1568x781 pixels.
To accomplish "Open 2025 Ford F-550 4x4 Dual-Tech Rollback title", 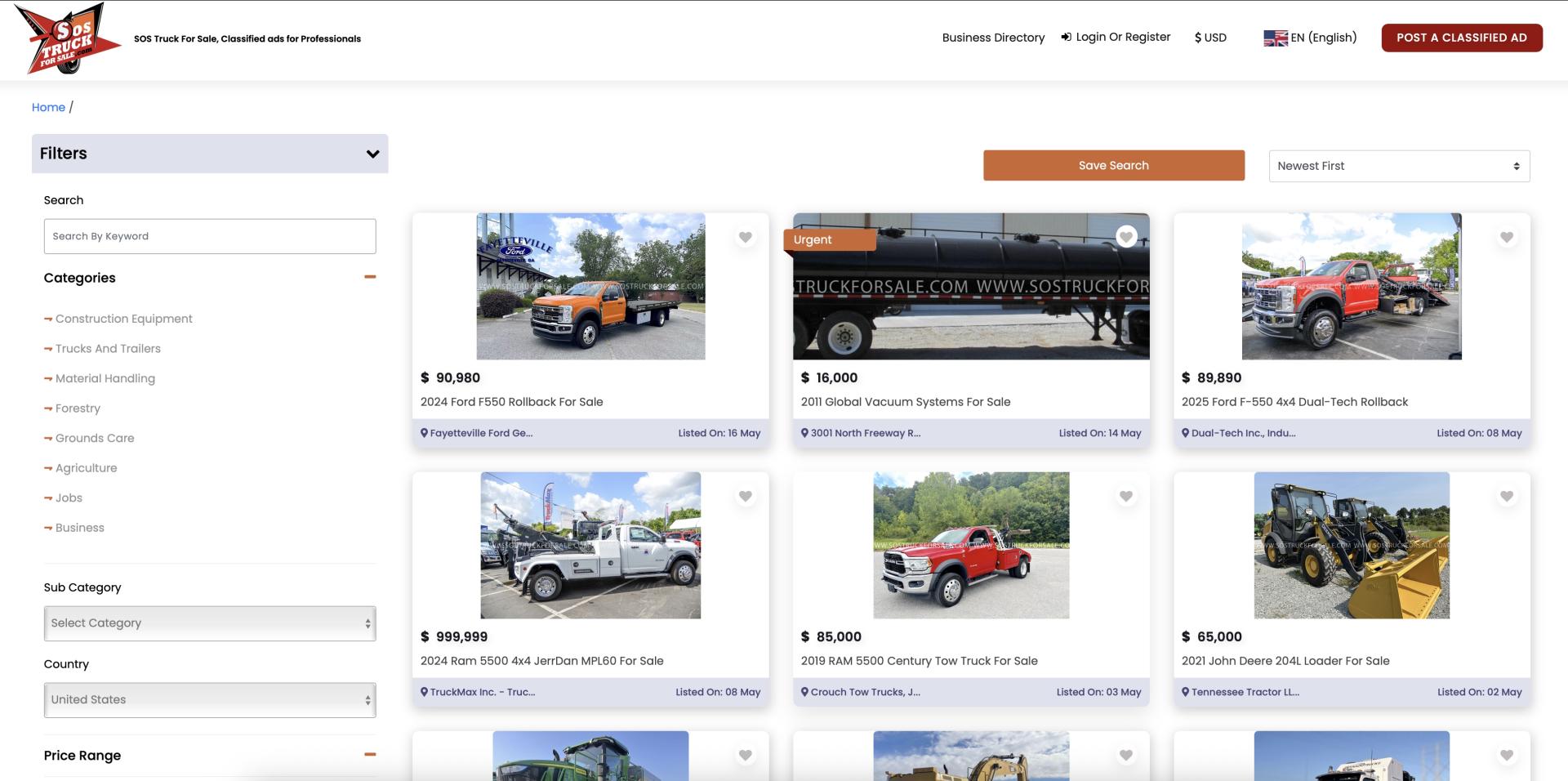I will [x=1294, y=402].
